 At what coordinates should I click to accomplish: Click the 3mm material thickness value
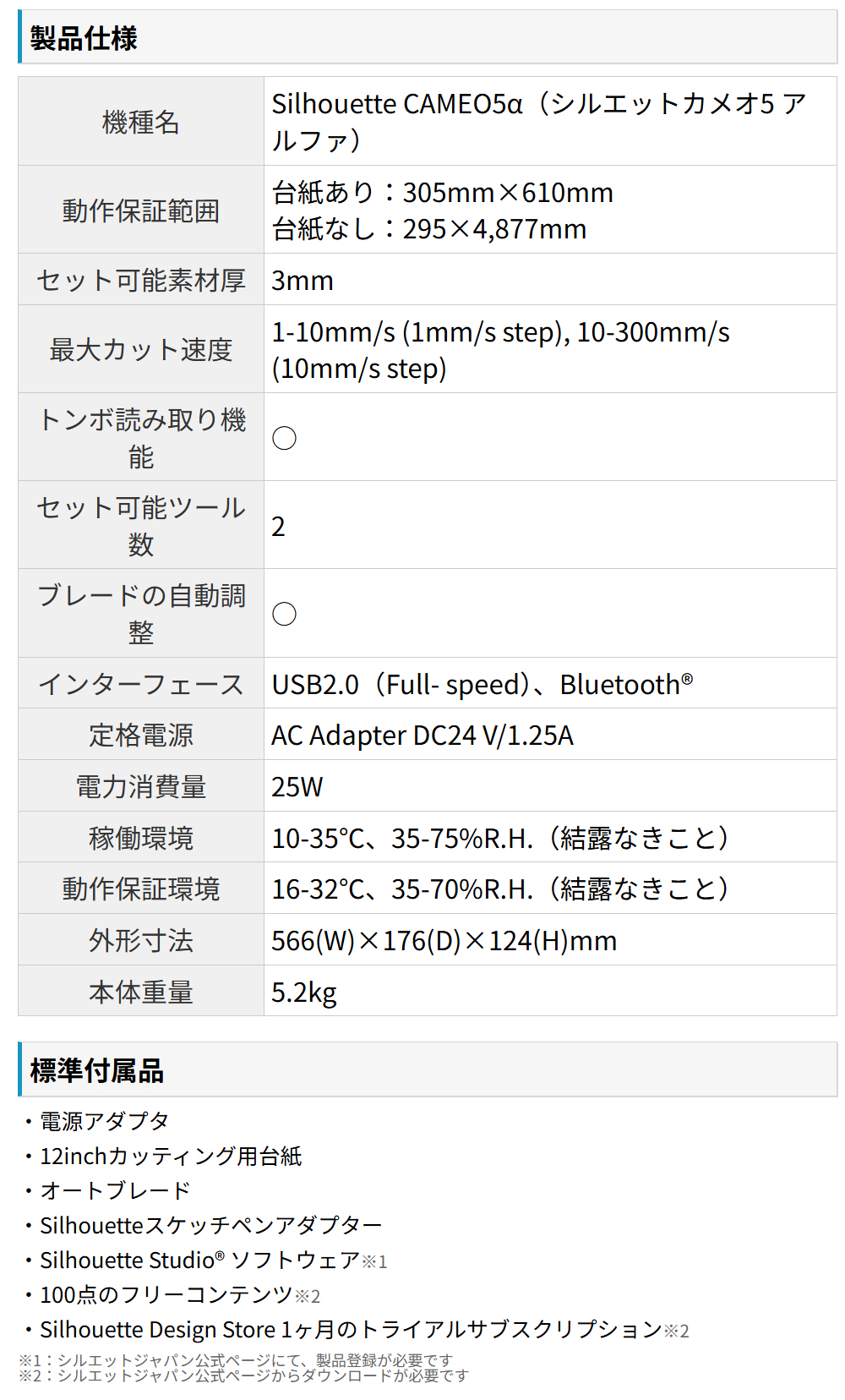(x=303, y=281)
